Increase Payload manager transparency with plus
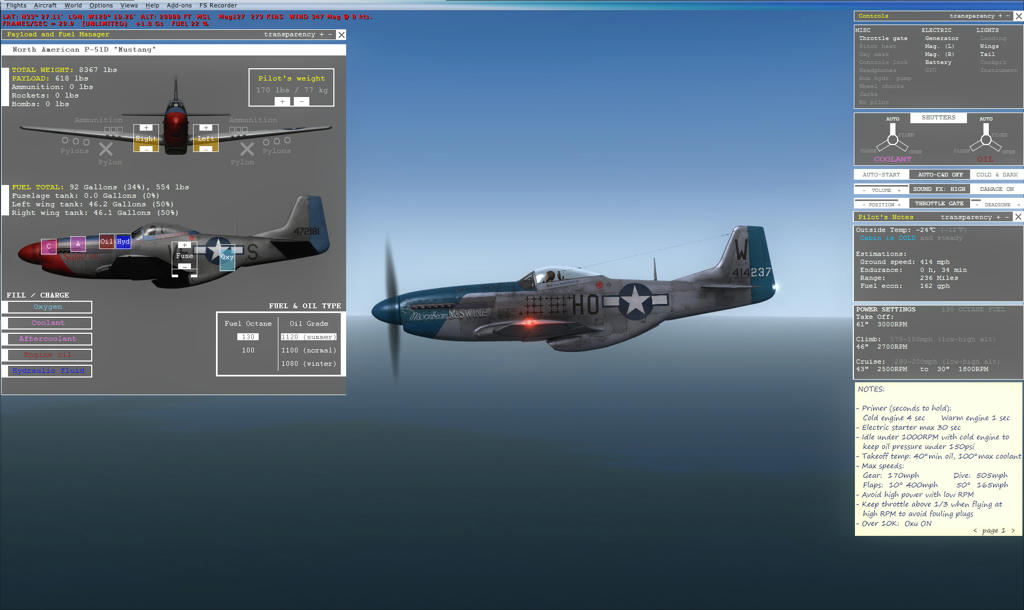The image size is (1024, 610). click(321, 35)
